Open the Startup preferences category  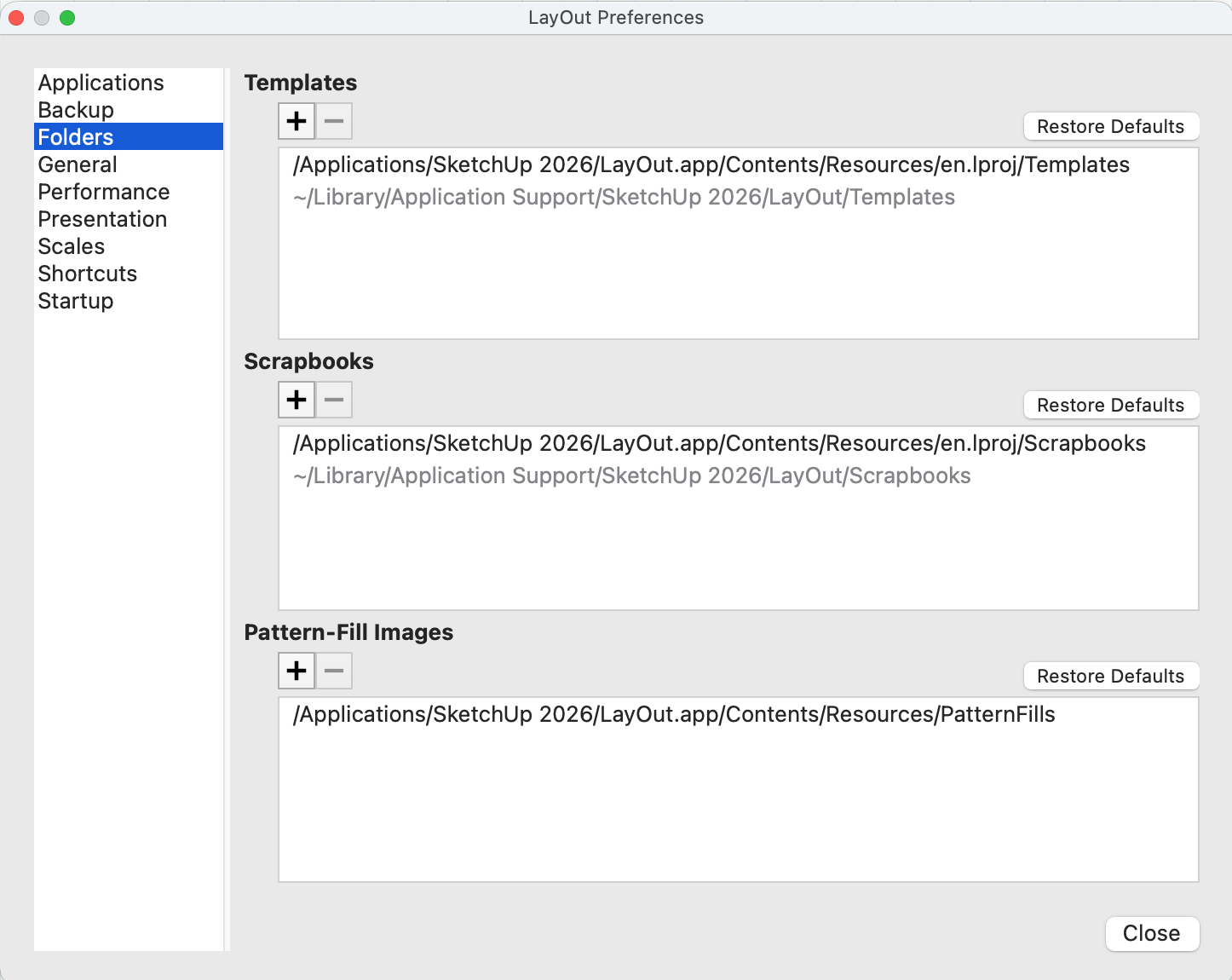[x=129, y=301]
